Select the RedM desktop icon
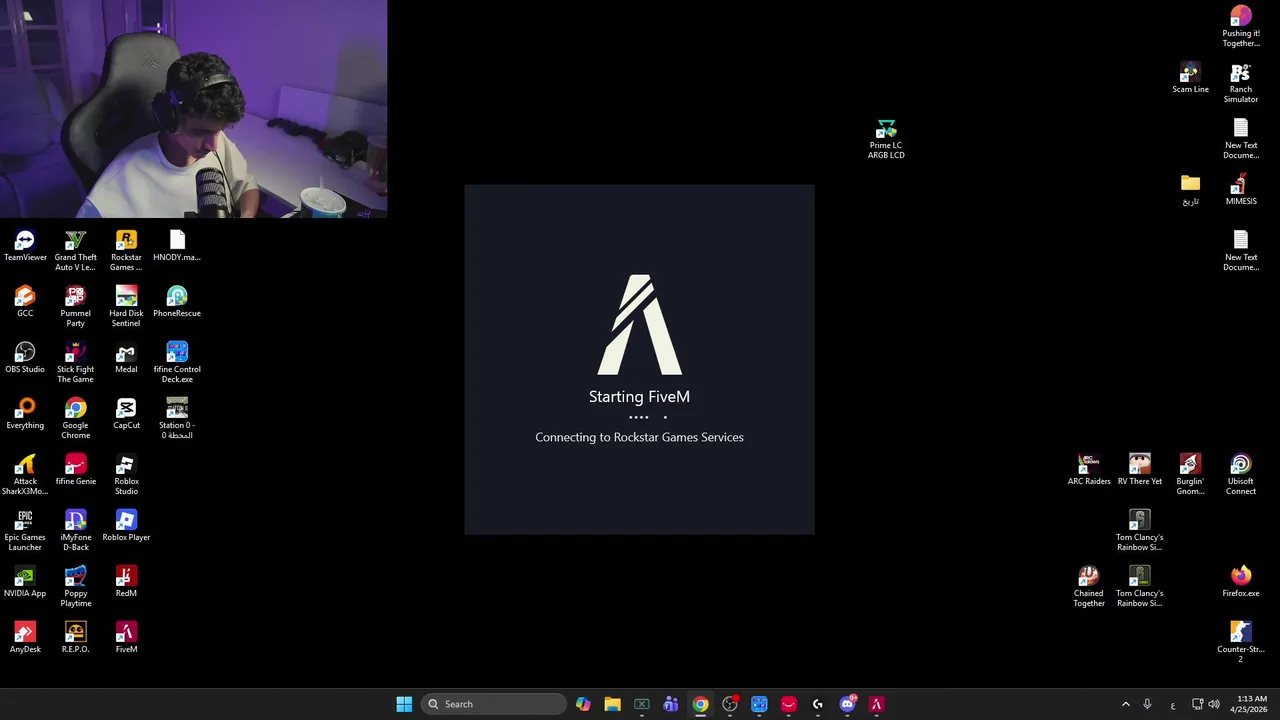 tap(126, 582)
